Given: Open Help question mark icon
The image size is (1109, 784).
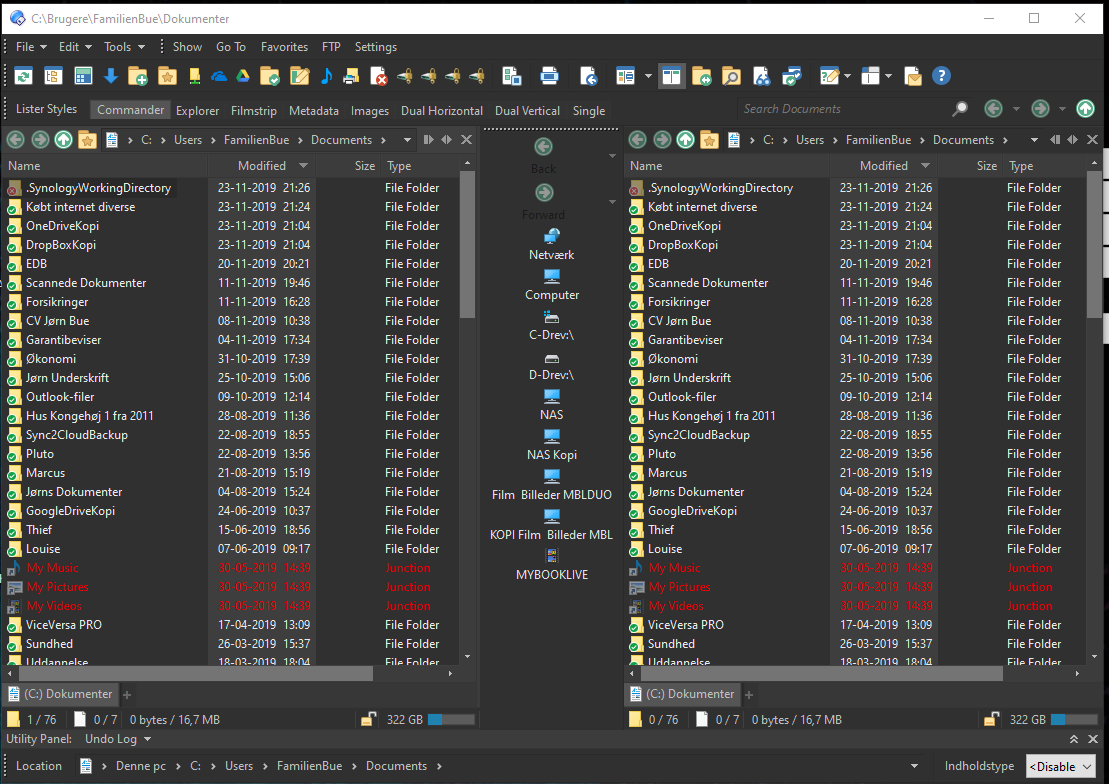Looking at the screenshot, I should 941,76.
